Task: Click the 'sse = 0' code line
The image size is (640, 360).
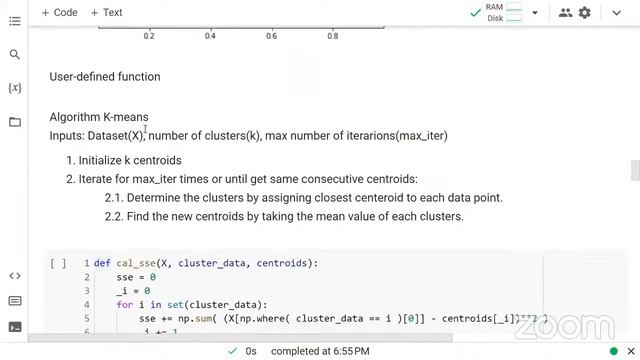Action: 136,277
